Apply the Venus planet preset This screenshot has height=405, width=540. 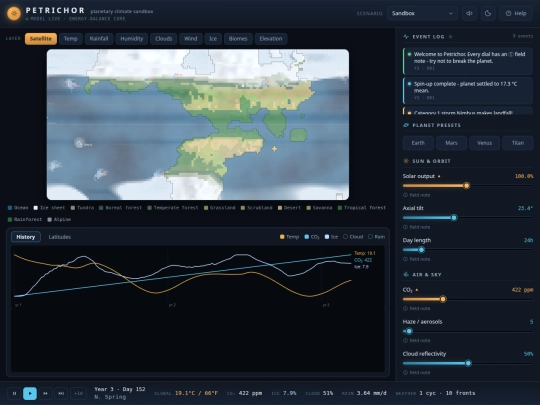[x=484, y=143]
